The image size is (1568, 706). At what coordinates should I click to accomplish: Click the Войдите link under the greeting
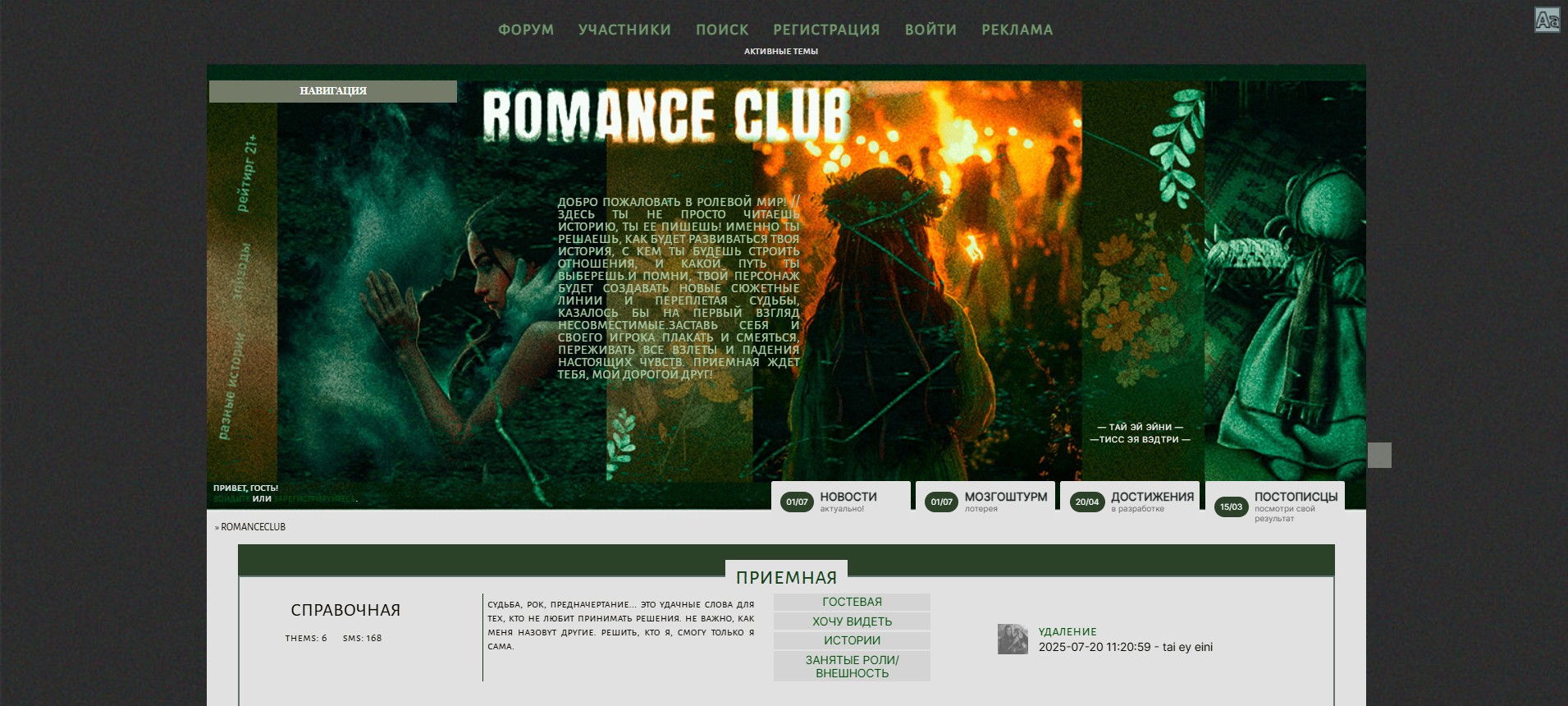[231, 498]
